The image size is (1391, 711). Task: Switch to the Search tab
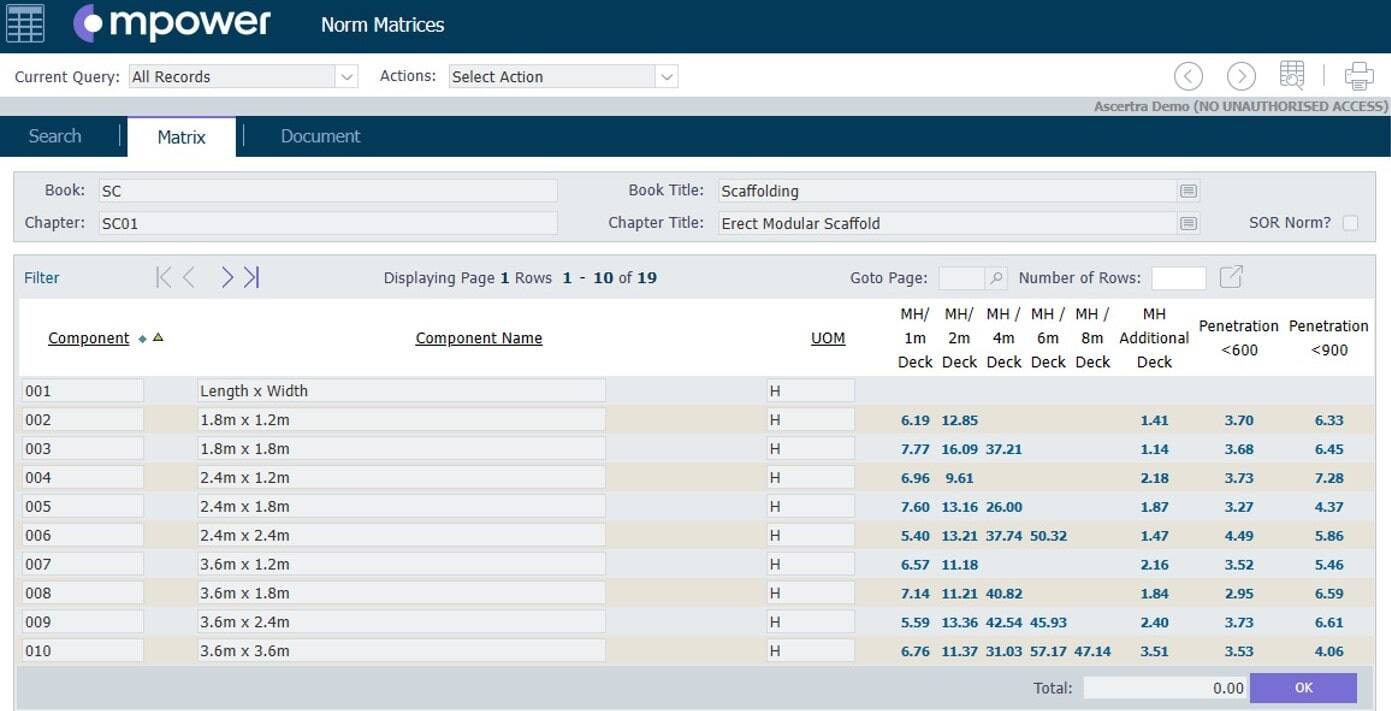pyautogui.click(x=54, y=135)
